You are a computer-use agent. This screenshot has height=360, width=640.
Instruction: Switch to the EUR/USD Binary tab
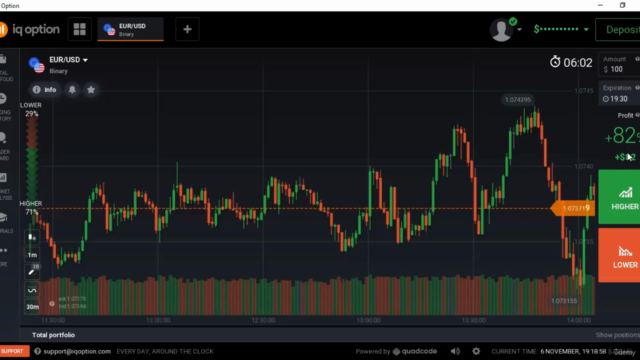pos(131,29)
